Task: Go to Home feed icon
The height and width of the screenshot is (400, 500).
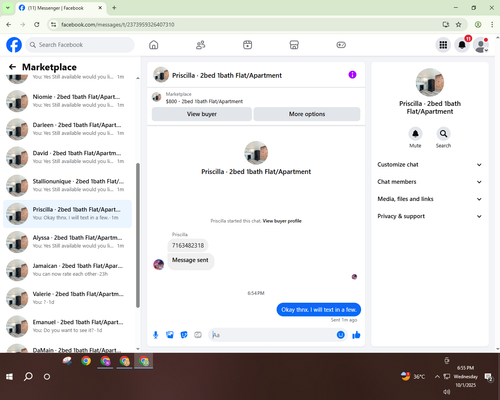Action: [x=154, y=45]
